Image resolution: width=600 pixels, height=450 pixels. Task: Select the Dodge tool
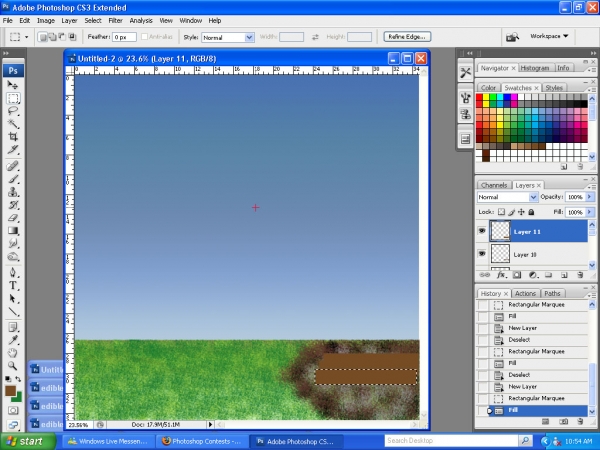coord(13,256)
